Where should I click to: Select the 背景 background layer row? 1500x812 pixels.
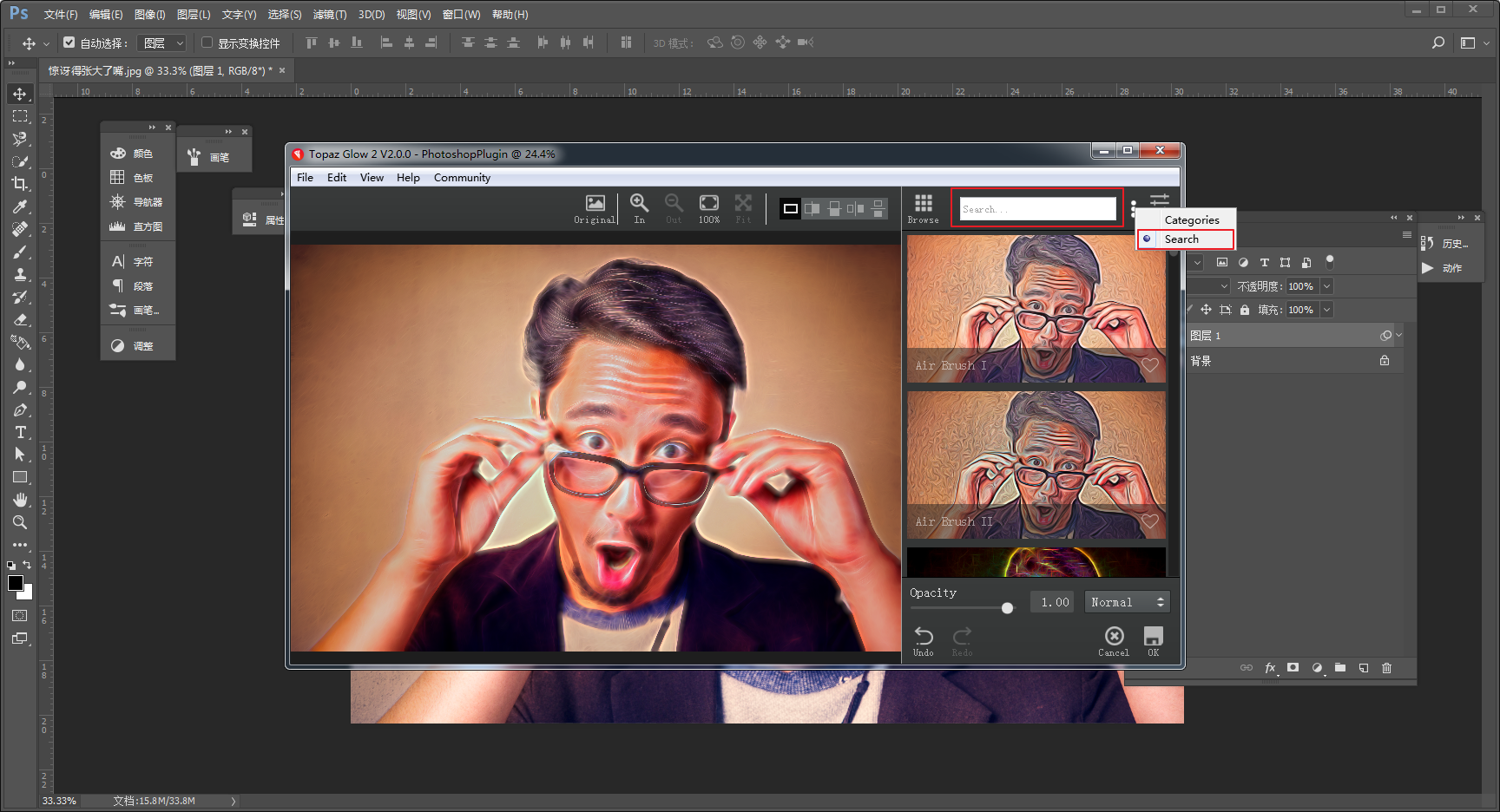tap(1294, 361)
